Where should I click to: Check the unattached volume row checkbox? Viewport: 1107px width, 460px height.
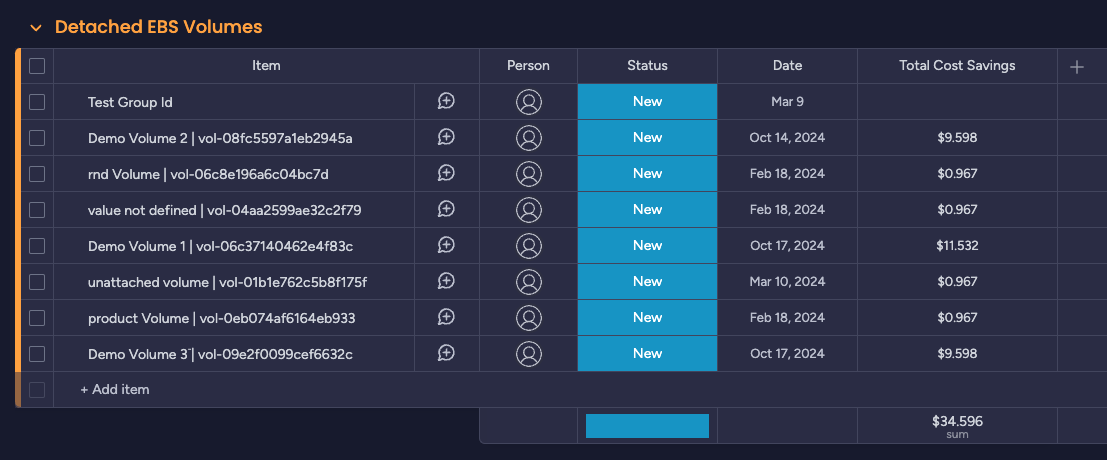coord(37,282)
